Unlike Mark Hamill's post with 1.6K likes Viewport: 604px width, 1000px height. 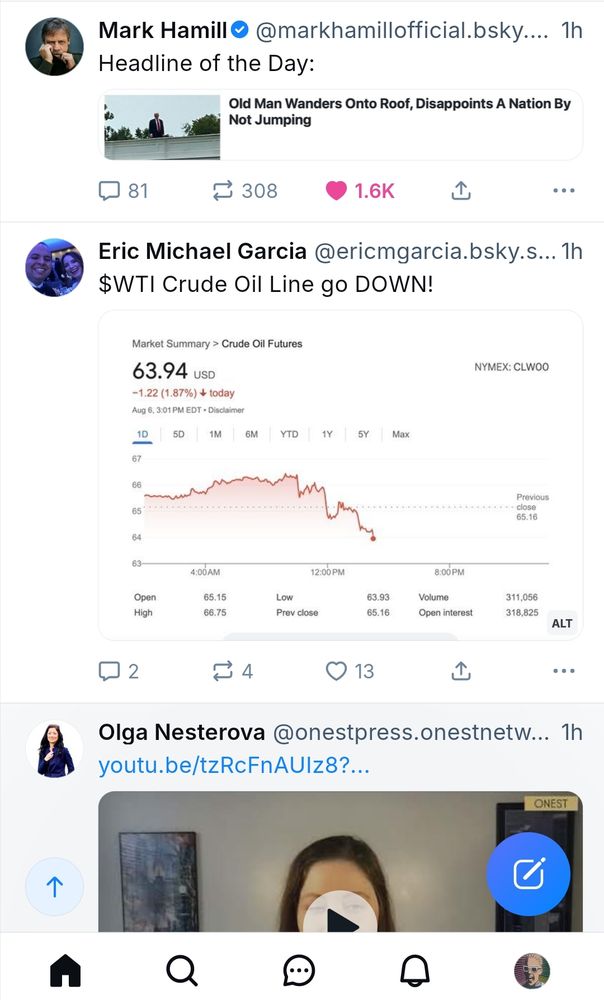tap(360, 191)
